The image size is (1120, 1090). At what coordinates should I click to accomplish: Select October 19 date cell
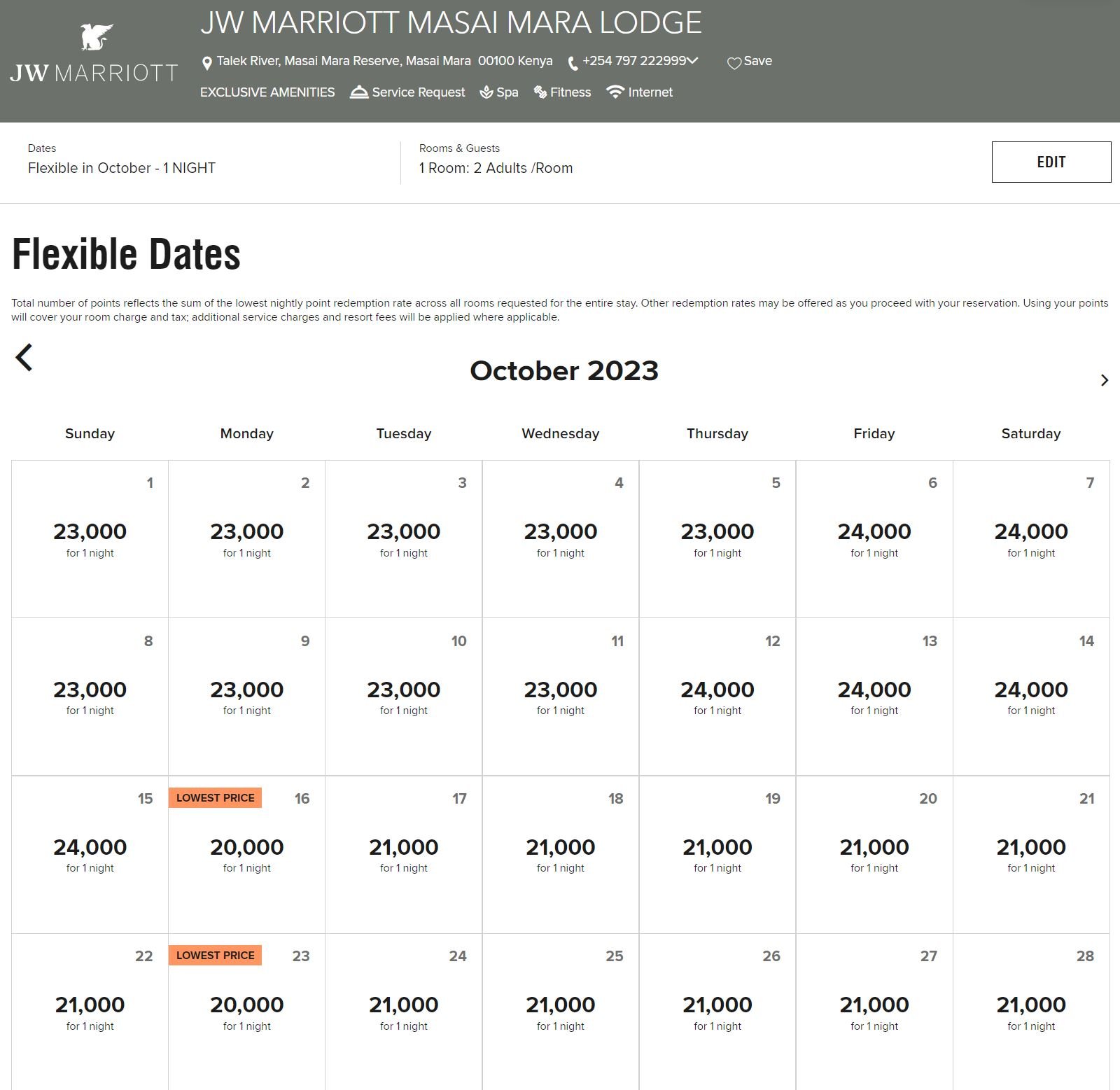point(717,854)
